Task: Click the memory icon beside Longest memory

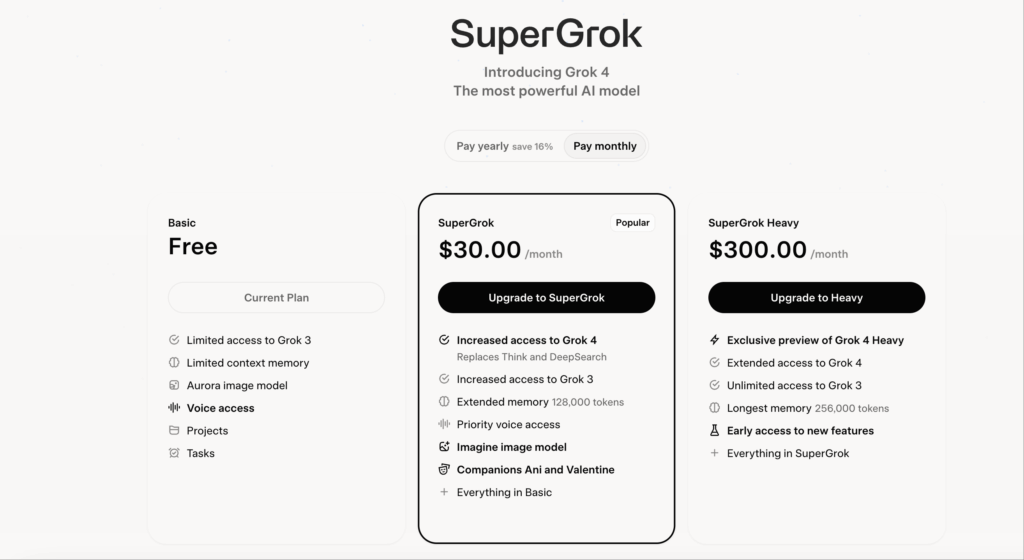Action: pyautogui.click(x=714, y=408)
